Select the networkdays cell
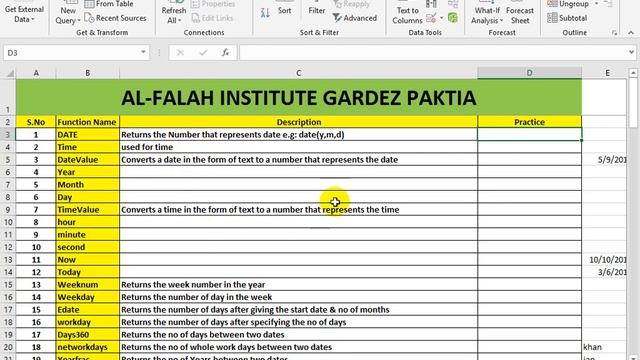 [x=87, y=347]
